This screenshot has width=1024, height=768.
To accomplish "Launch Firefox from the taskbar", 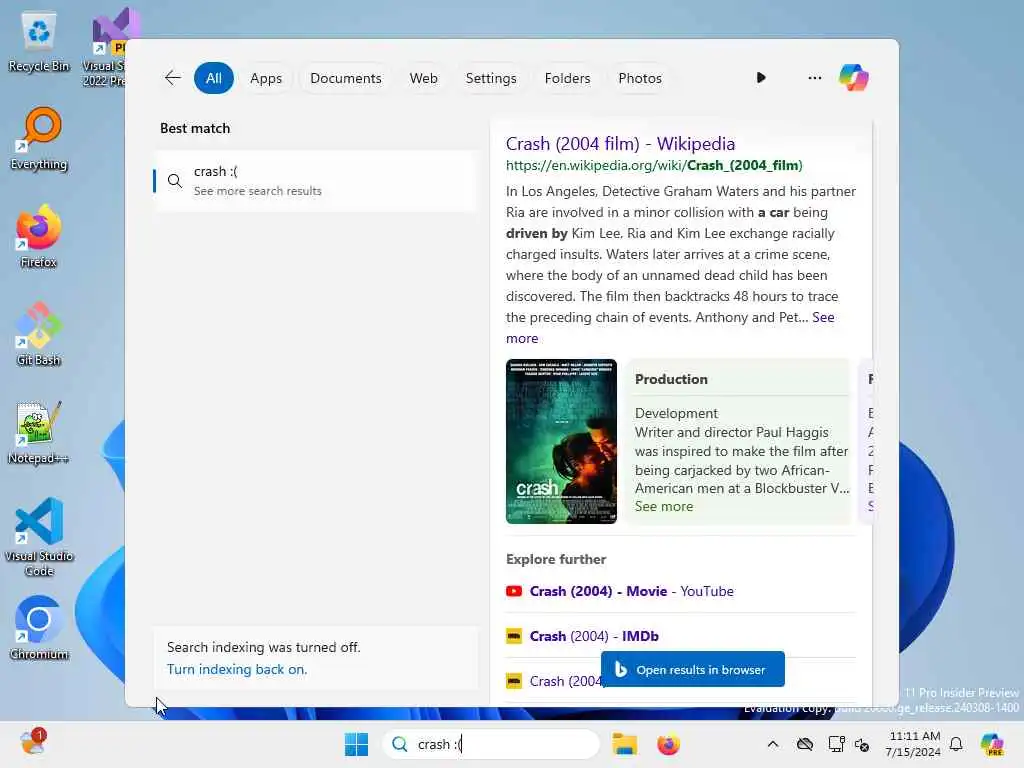I will pyautogui.click(x=668, y=744).
